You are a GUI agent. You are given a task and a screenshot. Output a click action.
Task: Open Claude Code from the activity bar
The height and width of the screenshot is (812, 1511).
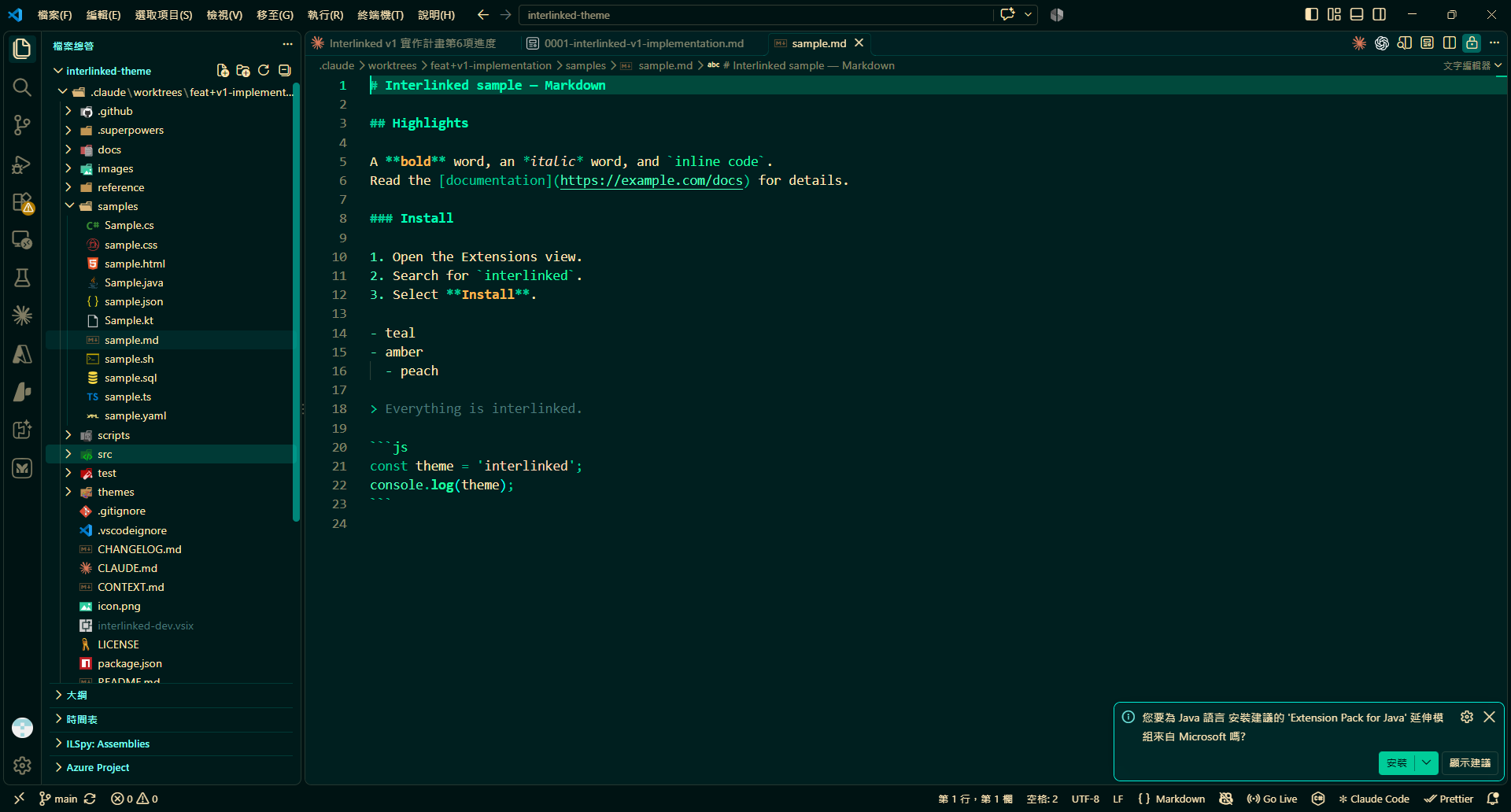pyautogui.click(x=22, y=316)
